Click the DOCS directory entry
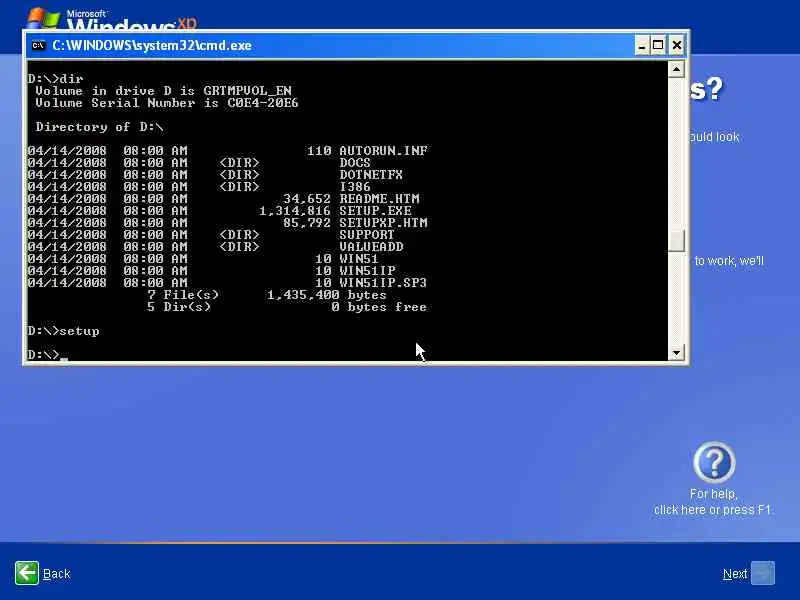This screenshot has height=600, width=800. coord(355,163)
